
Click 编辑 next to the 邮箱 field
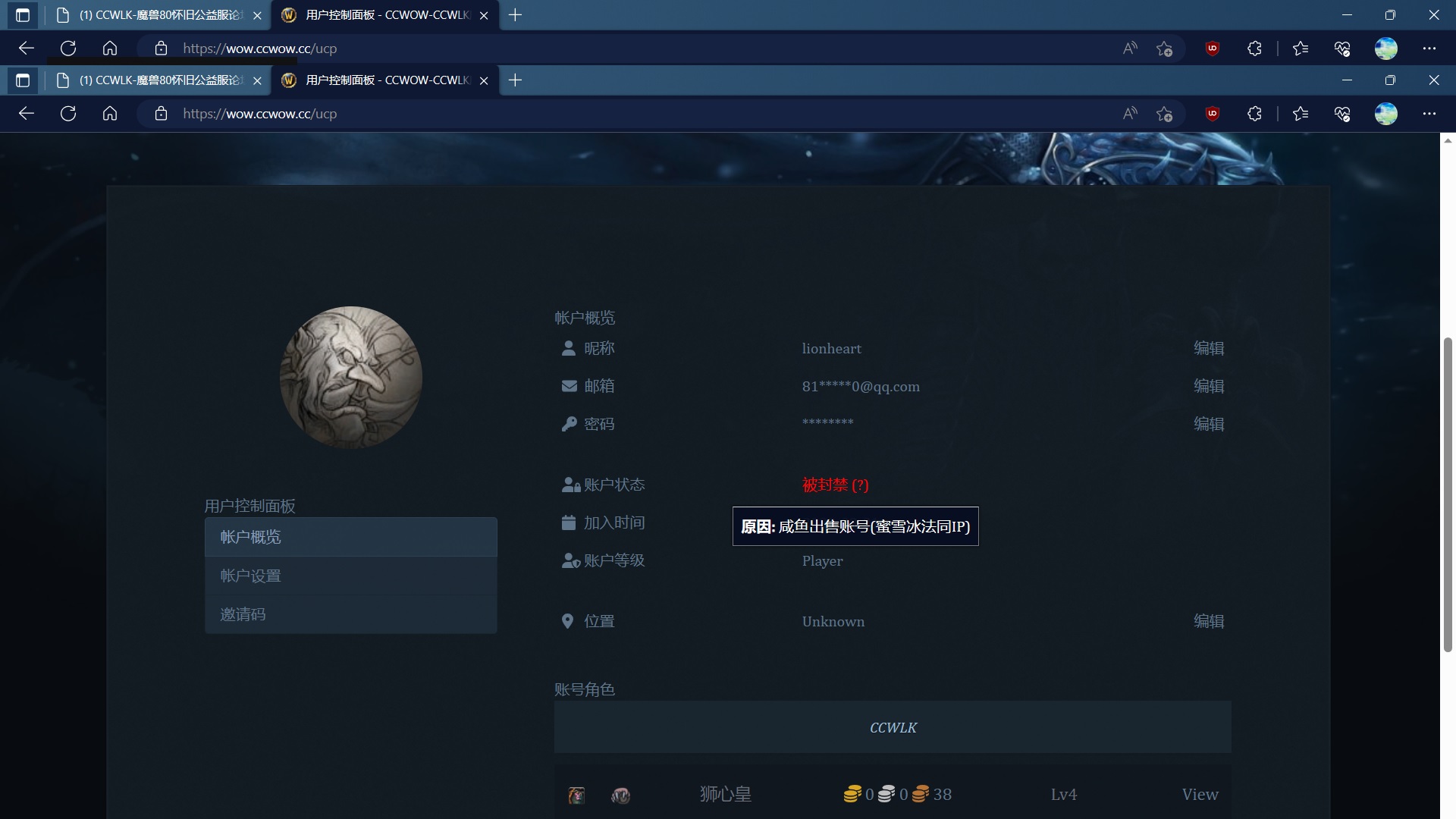1208,386
